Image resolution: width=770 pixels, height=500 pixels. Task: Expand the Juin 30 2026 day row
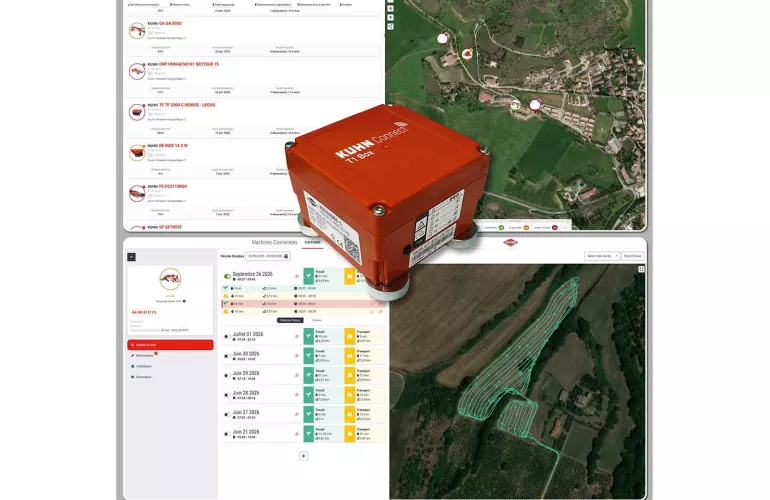click(x=303, y=356)
